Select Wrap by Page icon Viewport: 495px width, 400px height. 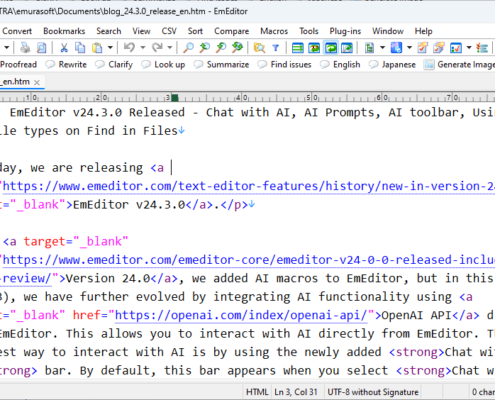(x=347, y=48)
